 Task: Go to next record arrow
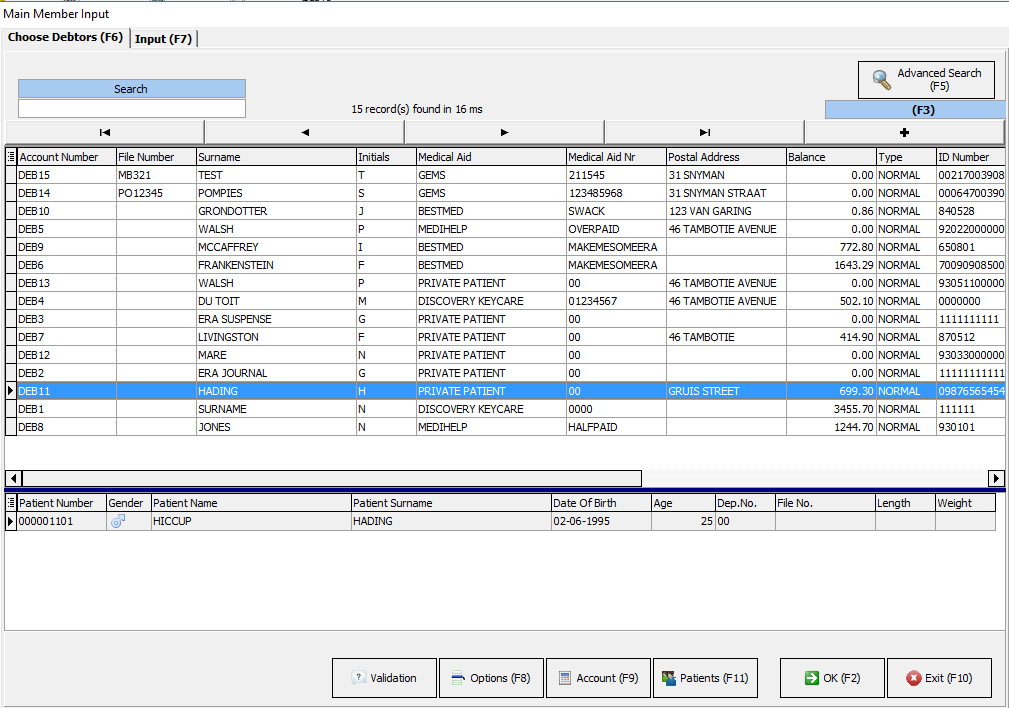click(504, 132)
